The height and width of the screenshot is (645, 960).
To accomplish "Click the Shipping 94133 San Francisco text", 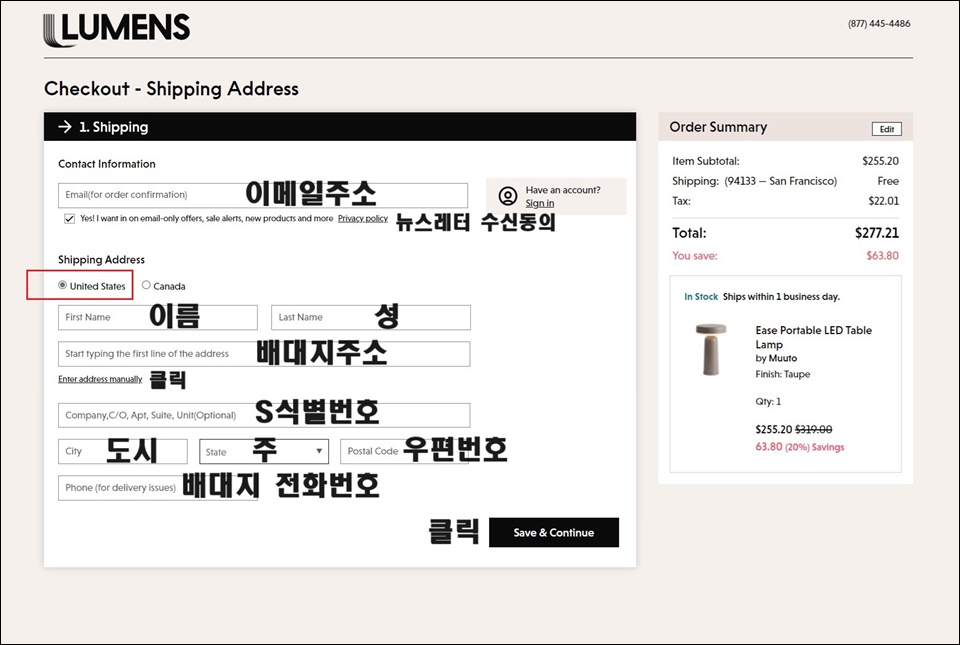I will point(754,181).
